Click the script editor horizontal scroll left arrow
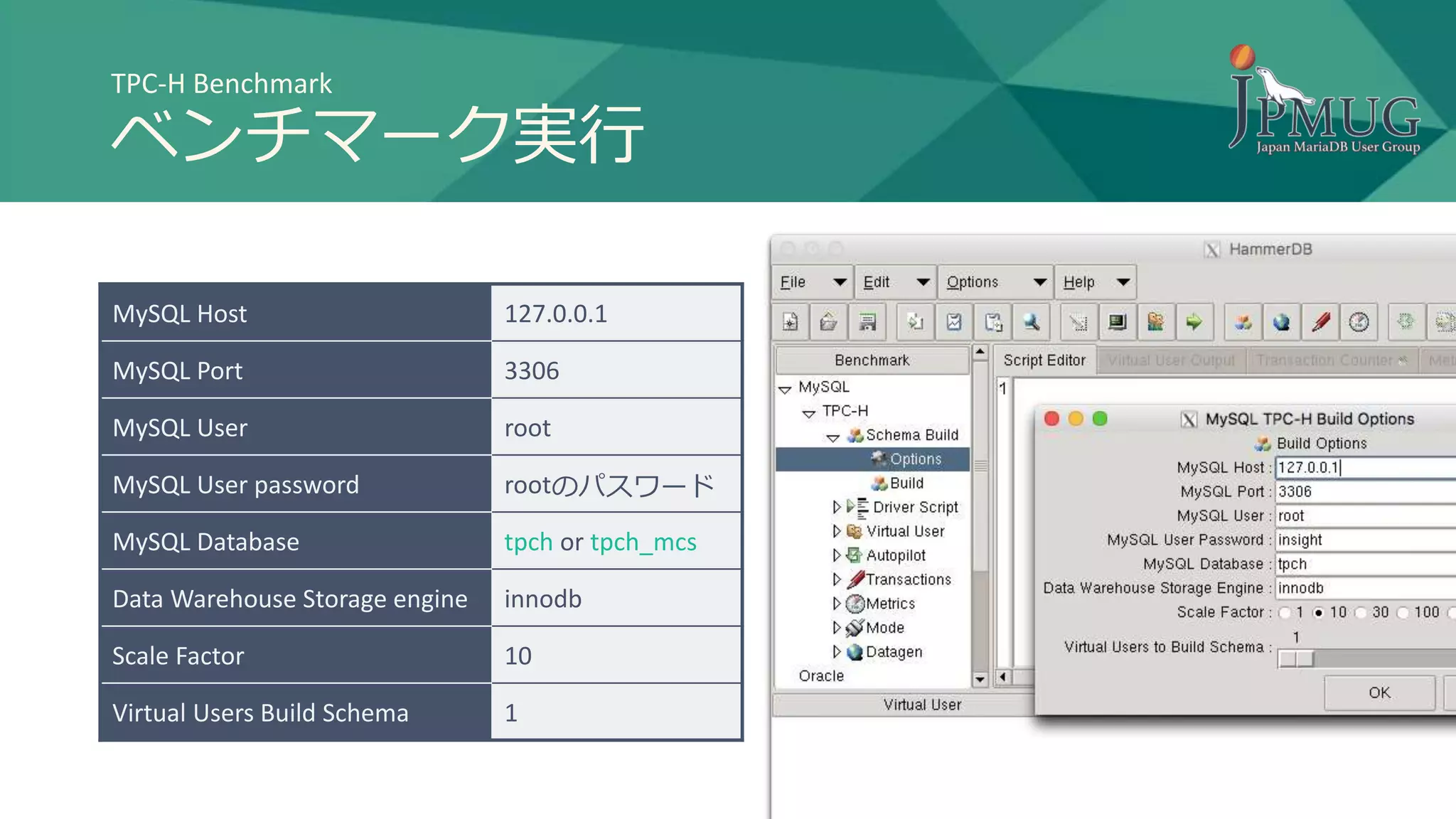Image resolution: width=1456 pixels, height=819 pixels. (1003, 677)
